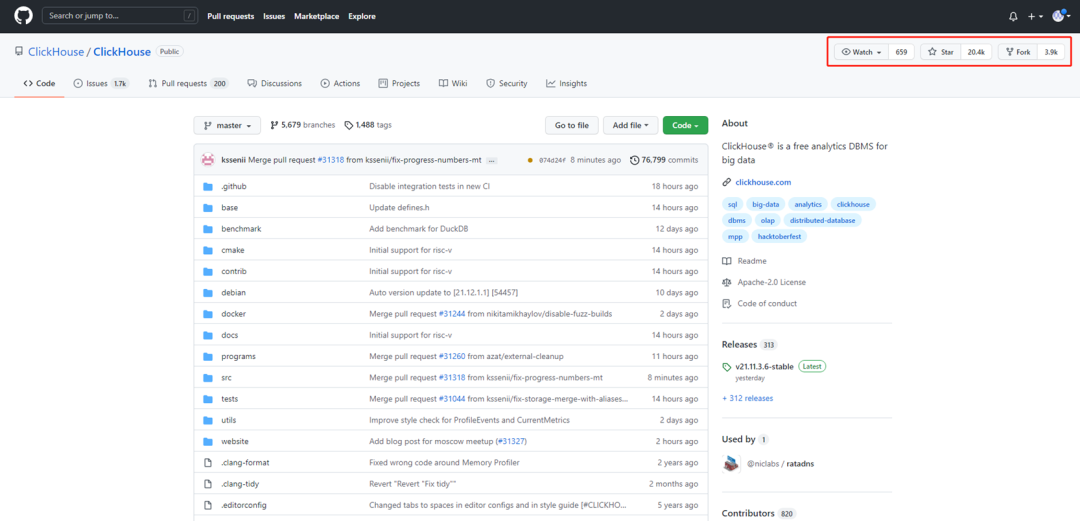Open the plus create-new menu
Viewport: 1080px width, 521px height.
(1035, 16)
